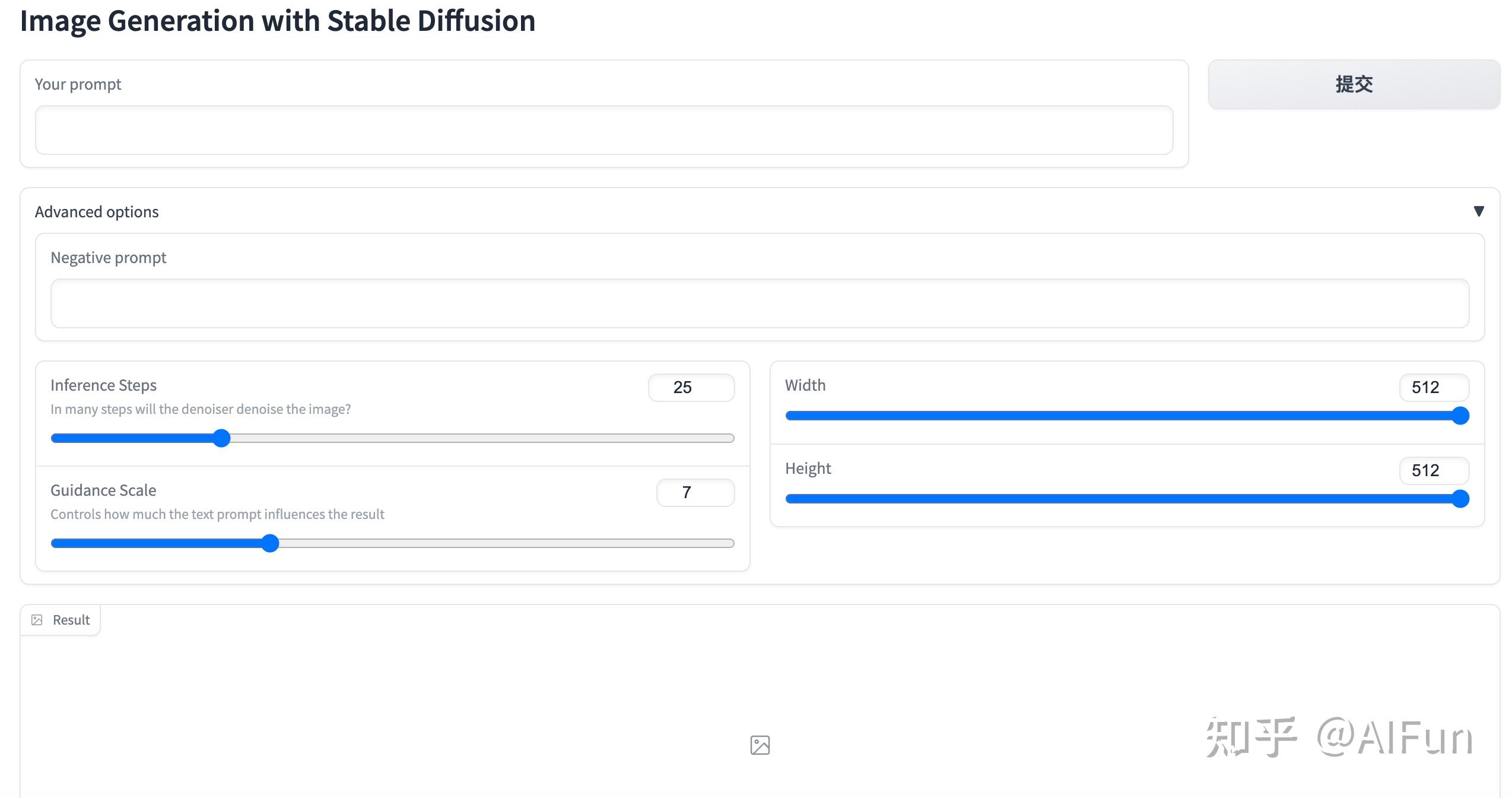Focus the Your prompt text field
This screenshot has width=1512, height=798.
[603, 130]
